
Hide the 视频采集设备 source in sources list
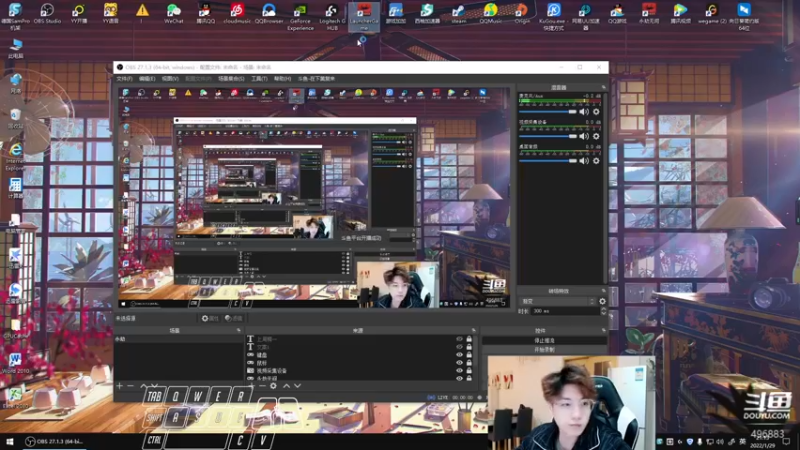459,370
